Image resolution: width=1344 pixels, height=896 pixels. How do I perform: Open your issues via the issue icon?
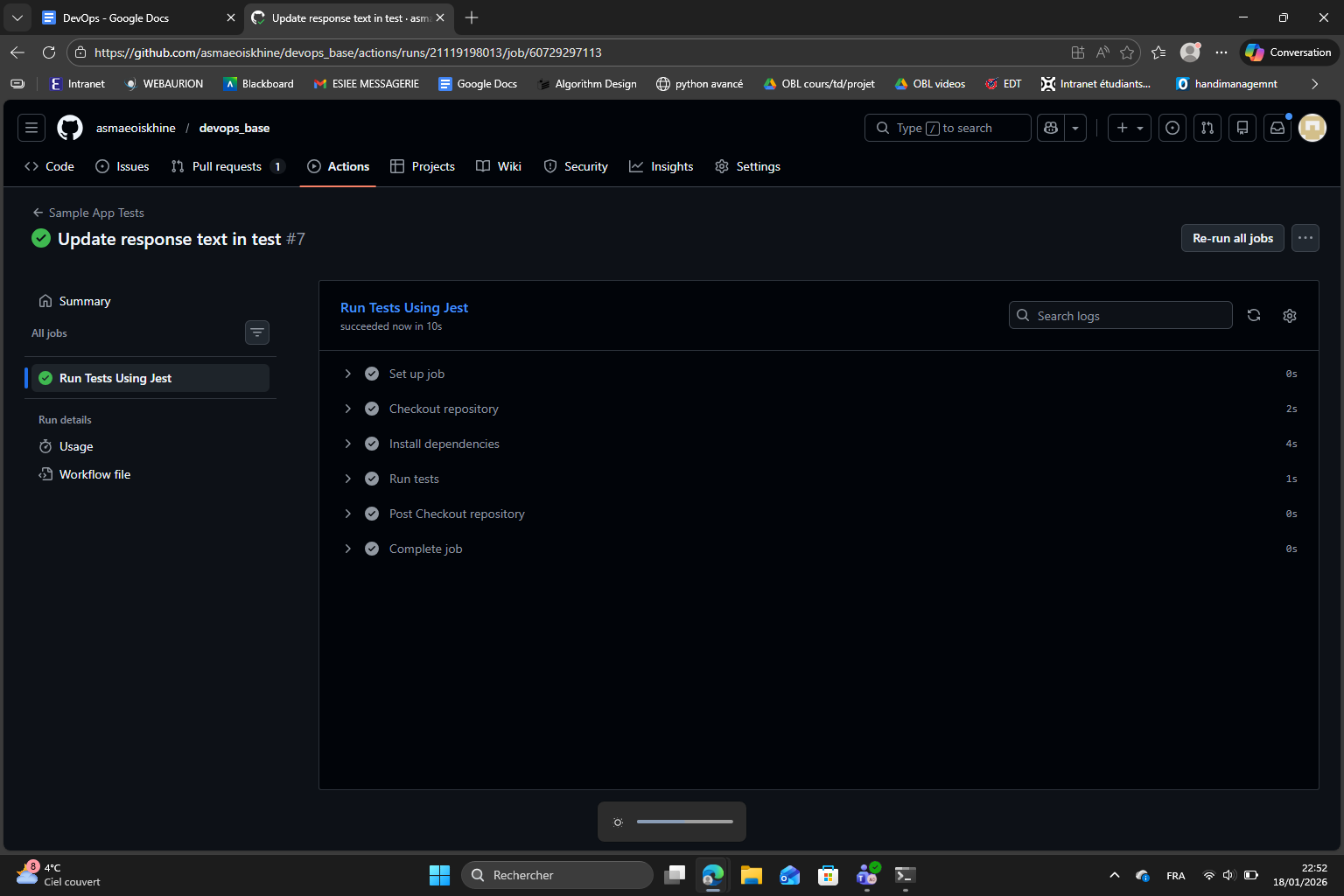pyautogui.click(x=1172, y=127)
